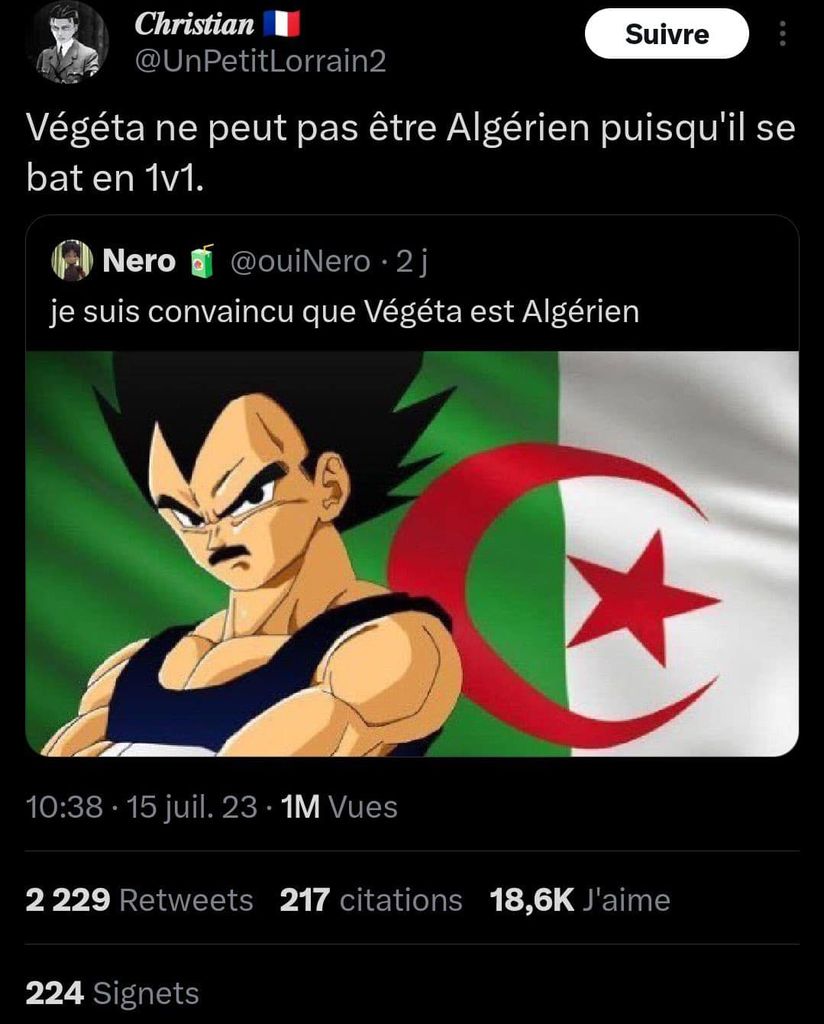The height and width of the screenshot is (1024, 824).
Task: Click the Nero display name
Action: click(x=139, y=261)
